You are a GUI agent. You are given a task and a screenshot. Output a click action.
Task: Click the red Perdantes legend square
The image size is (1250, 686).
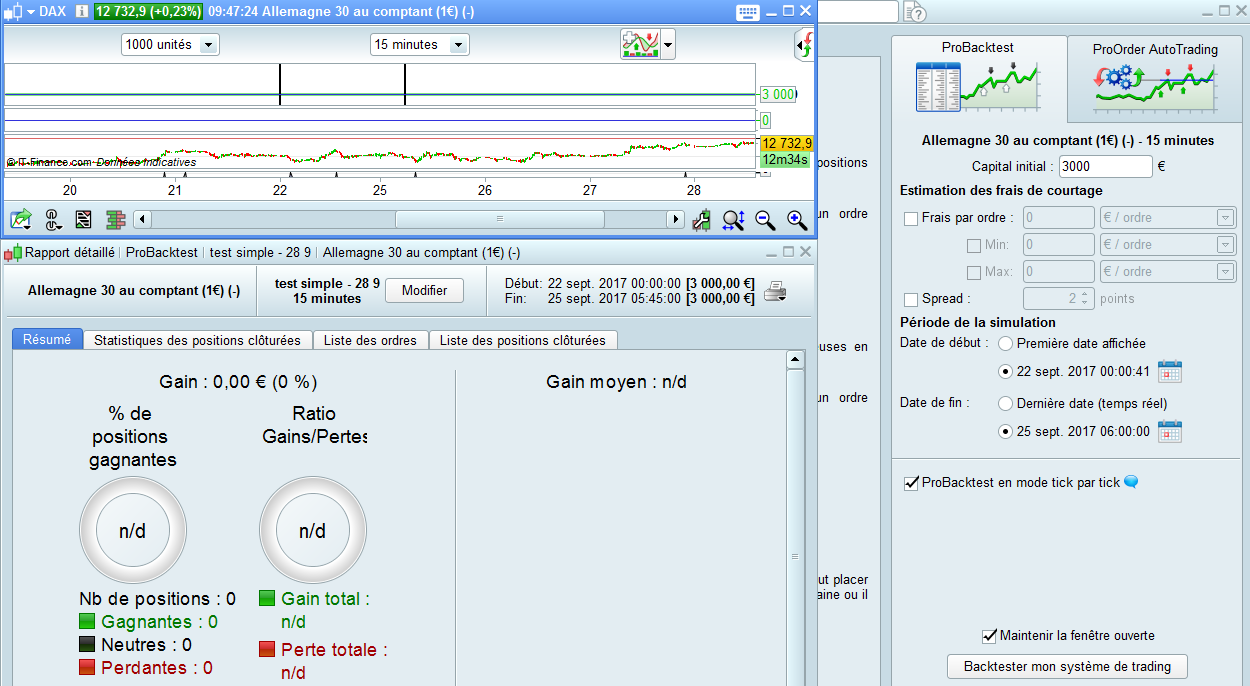pyautogui.click(x=87, y=668)
